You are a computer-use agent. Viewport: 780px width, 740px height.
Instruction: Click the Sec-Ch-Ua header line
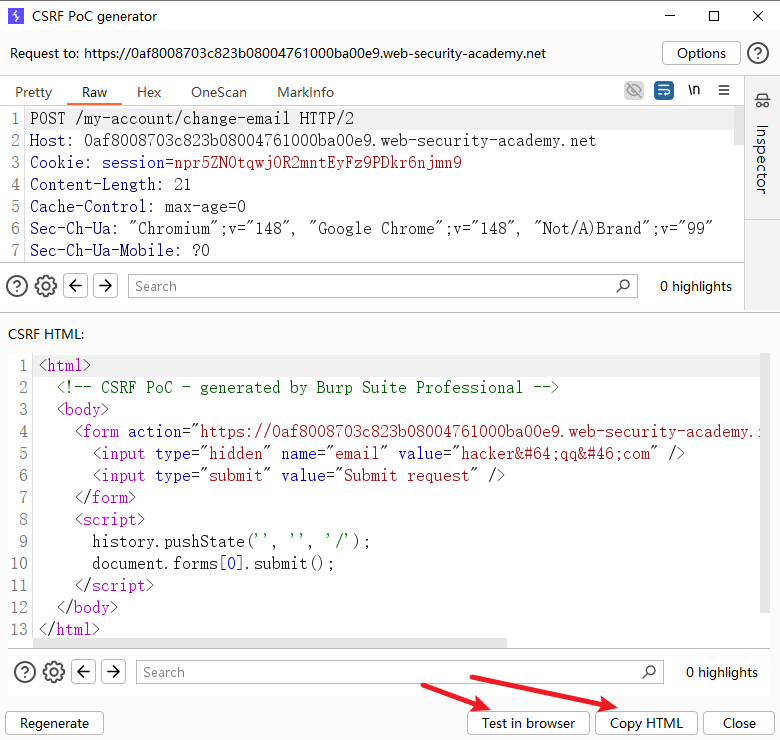point(371,228)
